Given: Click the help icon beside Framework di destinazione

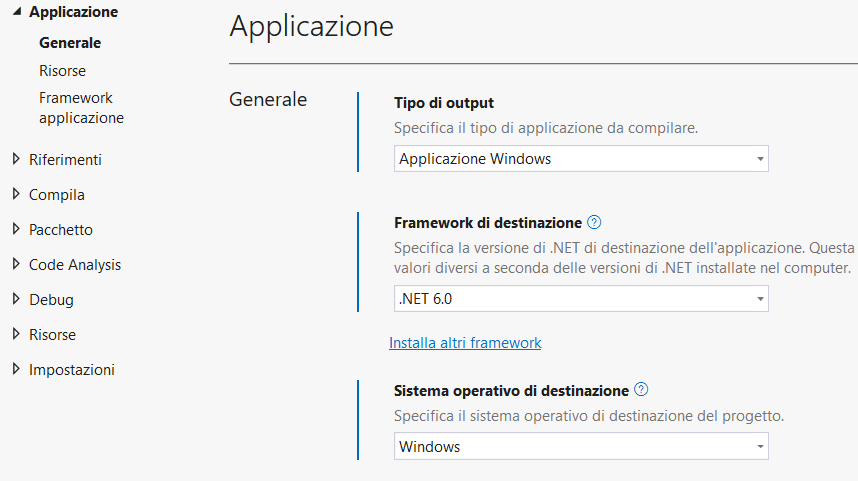Looking at the screenshot, I should click(x=594, y=223).
